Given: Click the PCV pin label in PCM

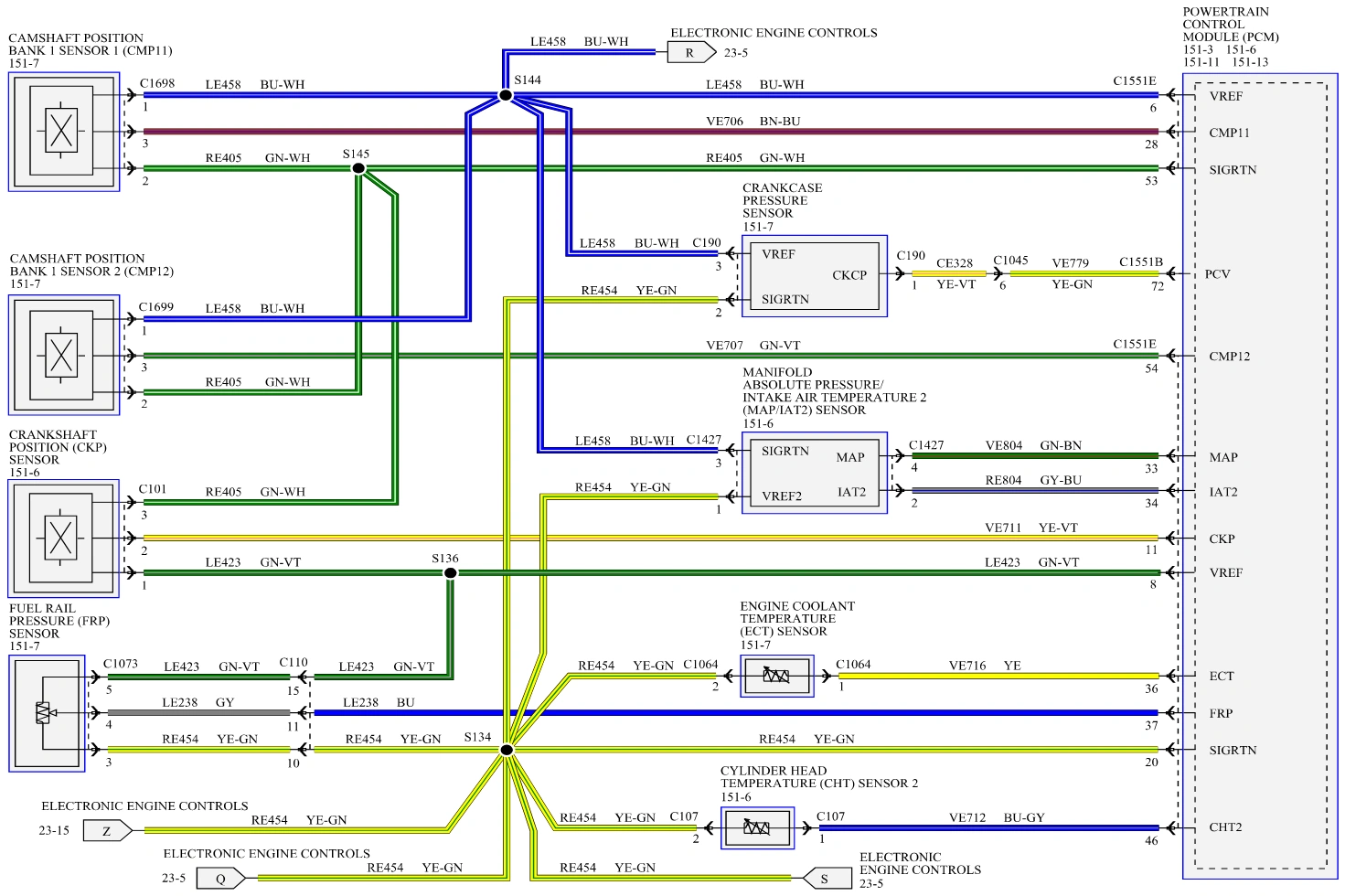Looking at the screenshot, I should [1217, 274].
